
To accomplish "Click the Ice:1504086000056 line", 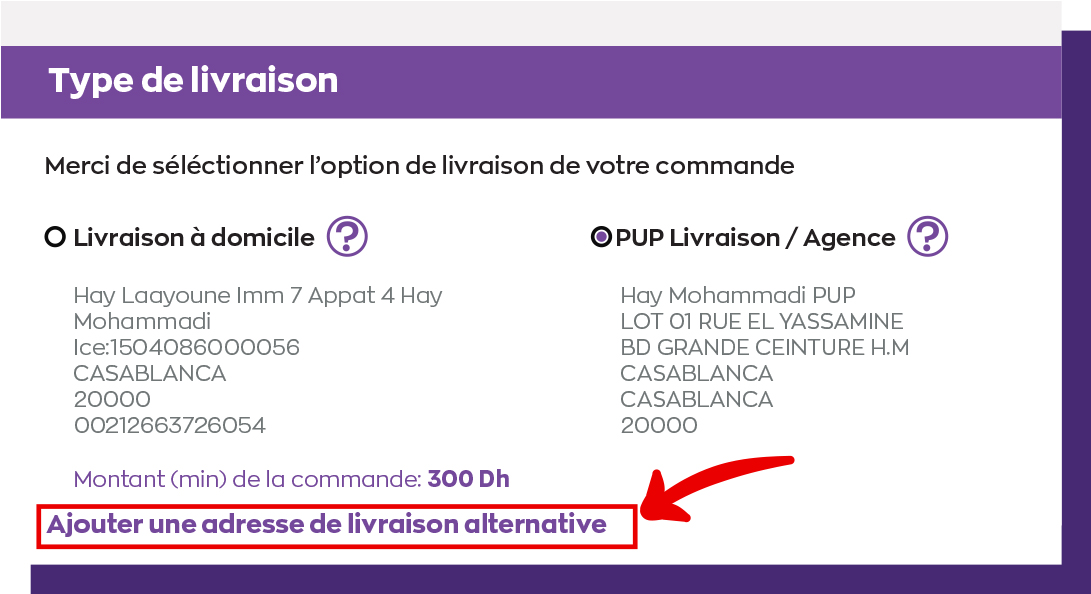I will [186, 347].
